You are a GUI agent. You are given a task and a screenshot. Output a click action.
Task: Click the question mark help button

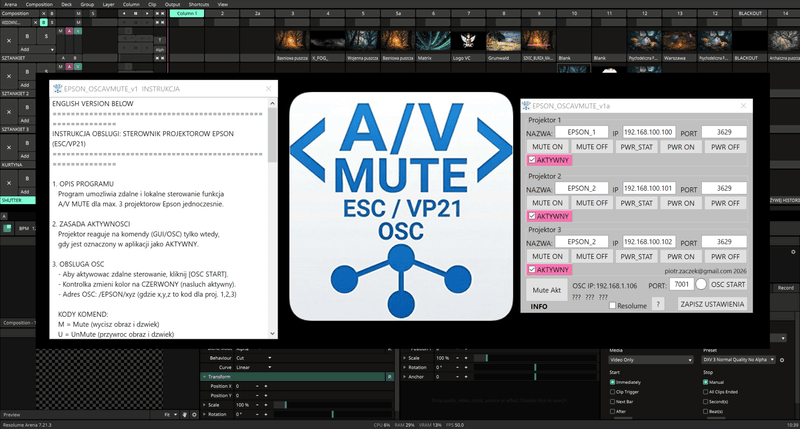click(x=658, y=305)
